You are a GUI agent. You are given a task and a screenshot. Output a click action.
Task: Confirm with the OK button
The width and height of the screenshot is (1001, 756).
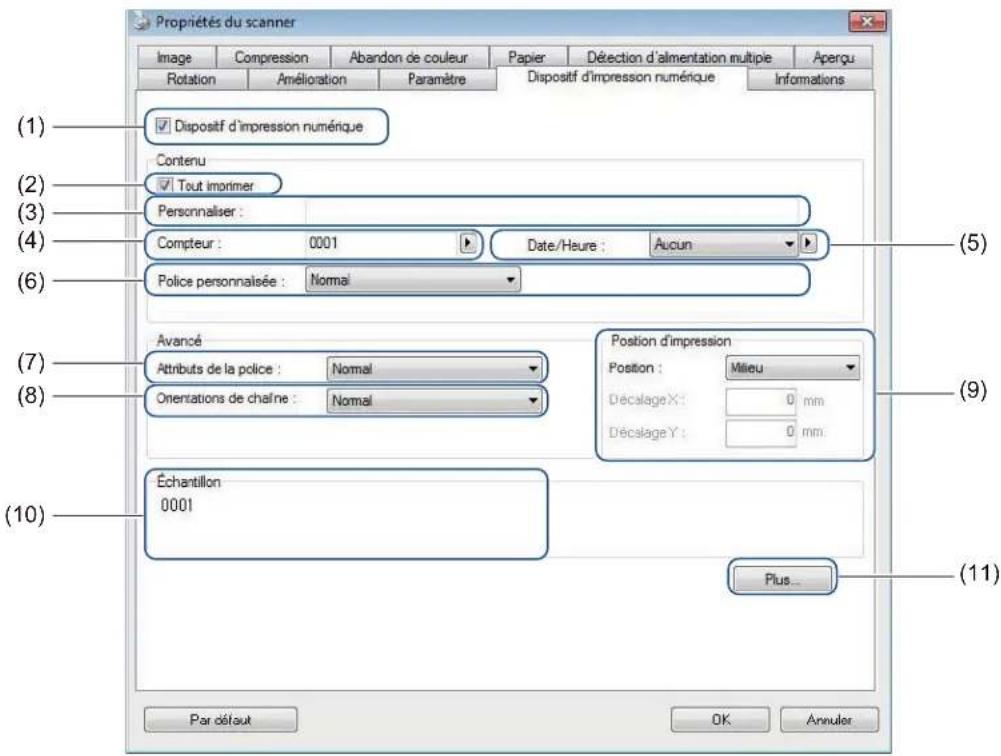coord(720,720)
